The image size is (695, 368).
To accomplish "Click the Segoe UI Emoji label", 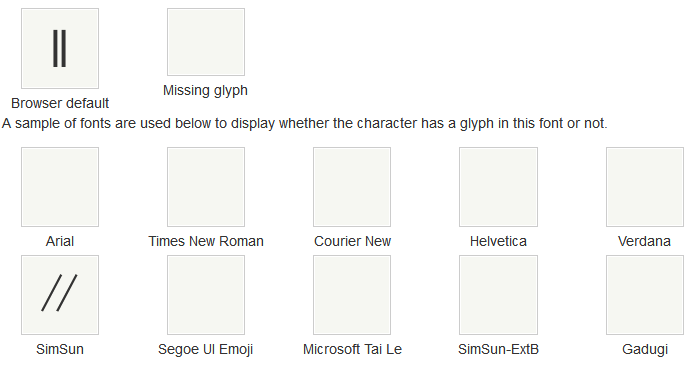I will (205, 350).
